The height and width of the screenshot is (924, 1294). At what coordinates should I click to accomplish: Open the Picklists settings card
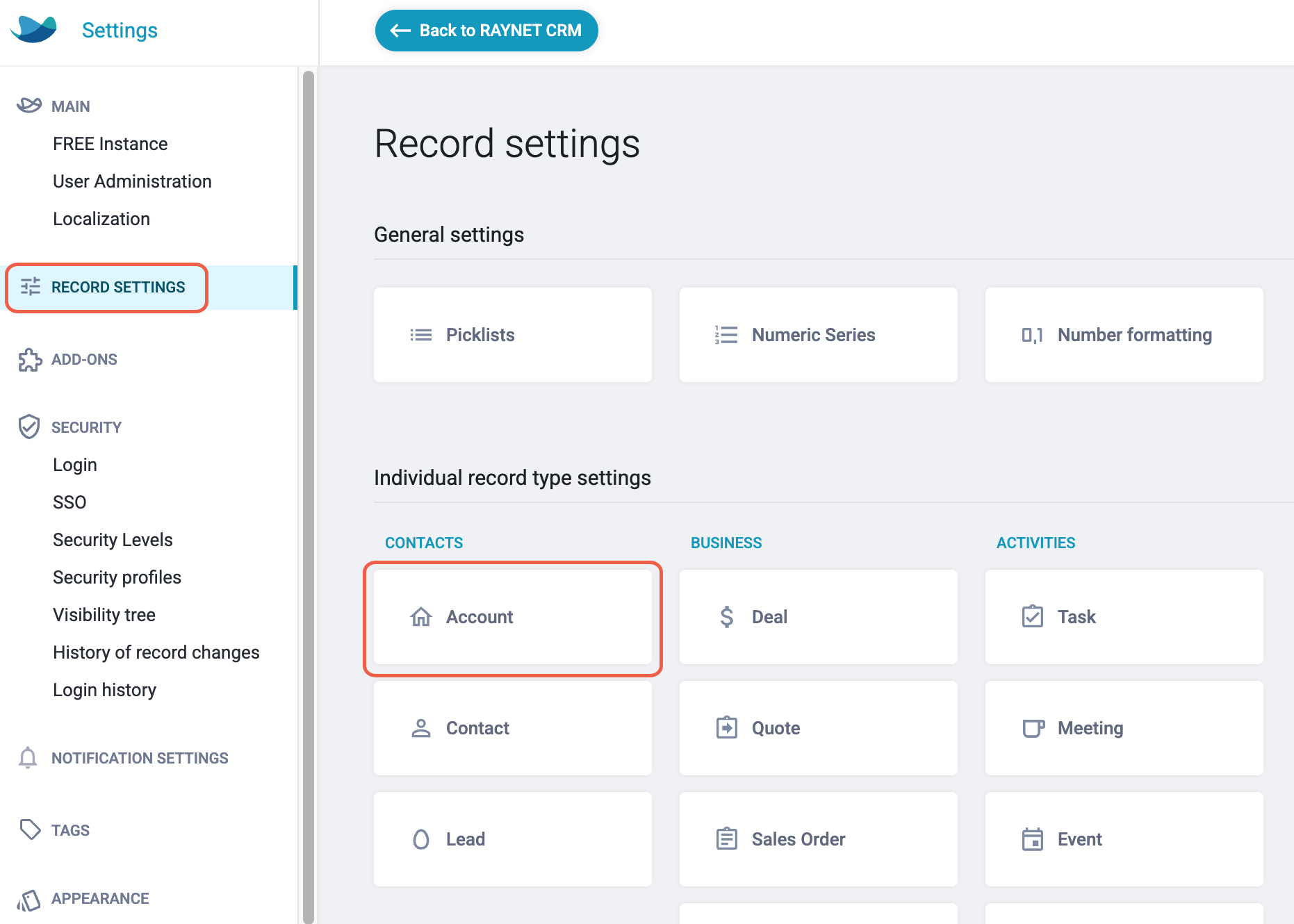click(513, 335)
